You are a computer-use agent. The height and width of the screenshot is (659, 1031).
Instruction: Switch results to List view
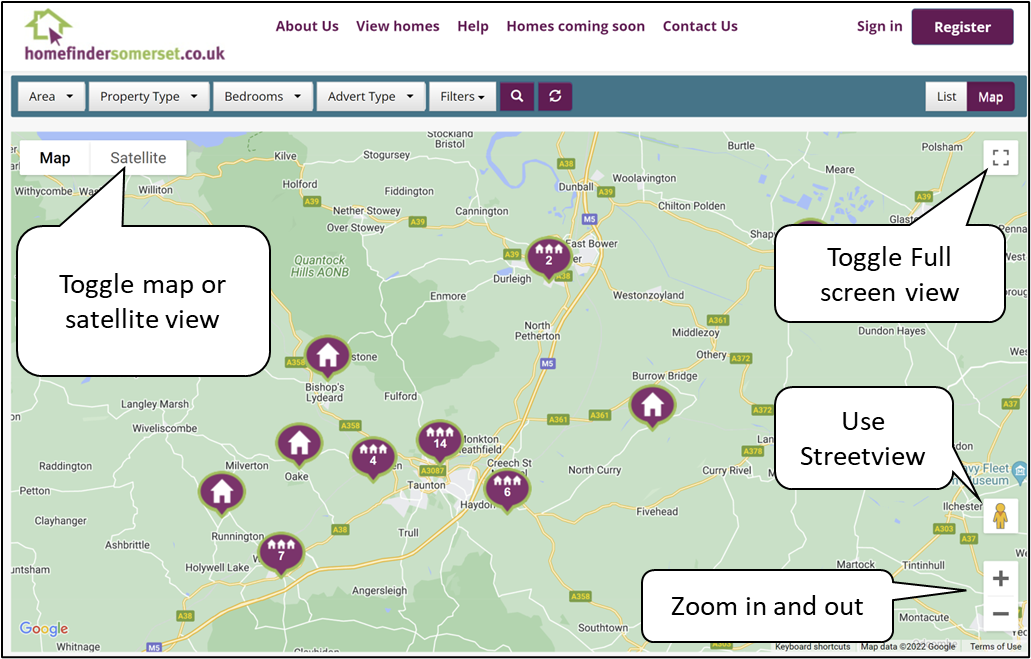click(x=946, y=97)
